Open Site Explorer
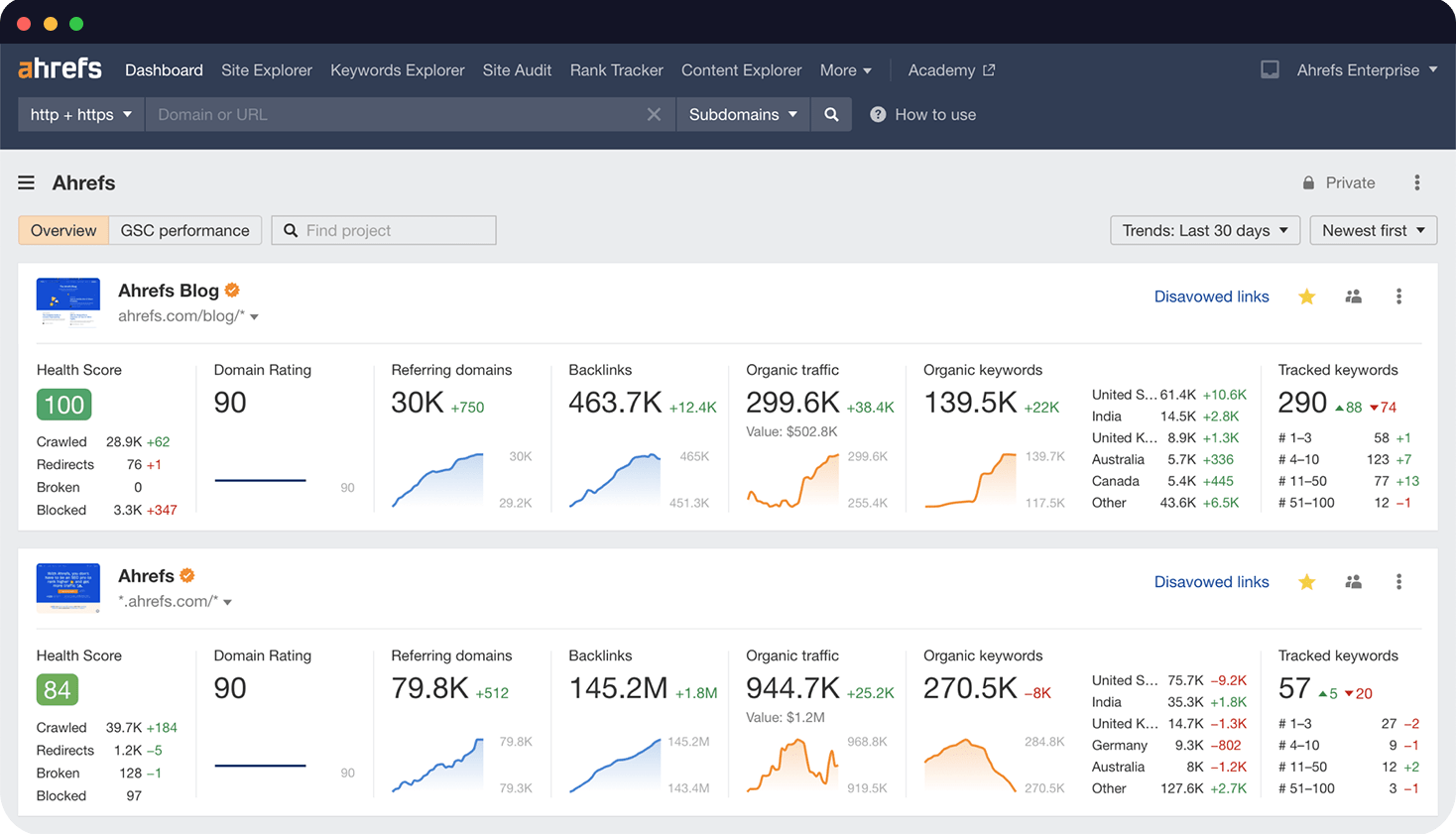The width and height of the screenshot is (1456, 834). tap(267, 69)
